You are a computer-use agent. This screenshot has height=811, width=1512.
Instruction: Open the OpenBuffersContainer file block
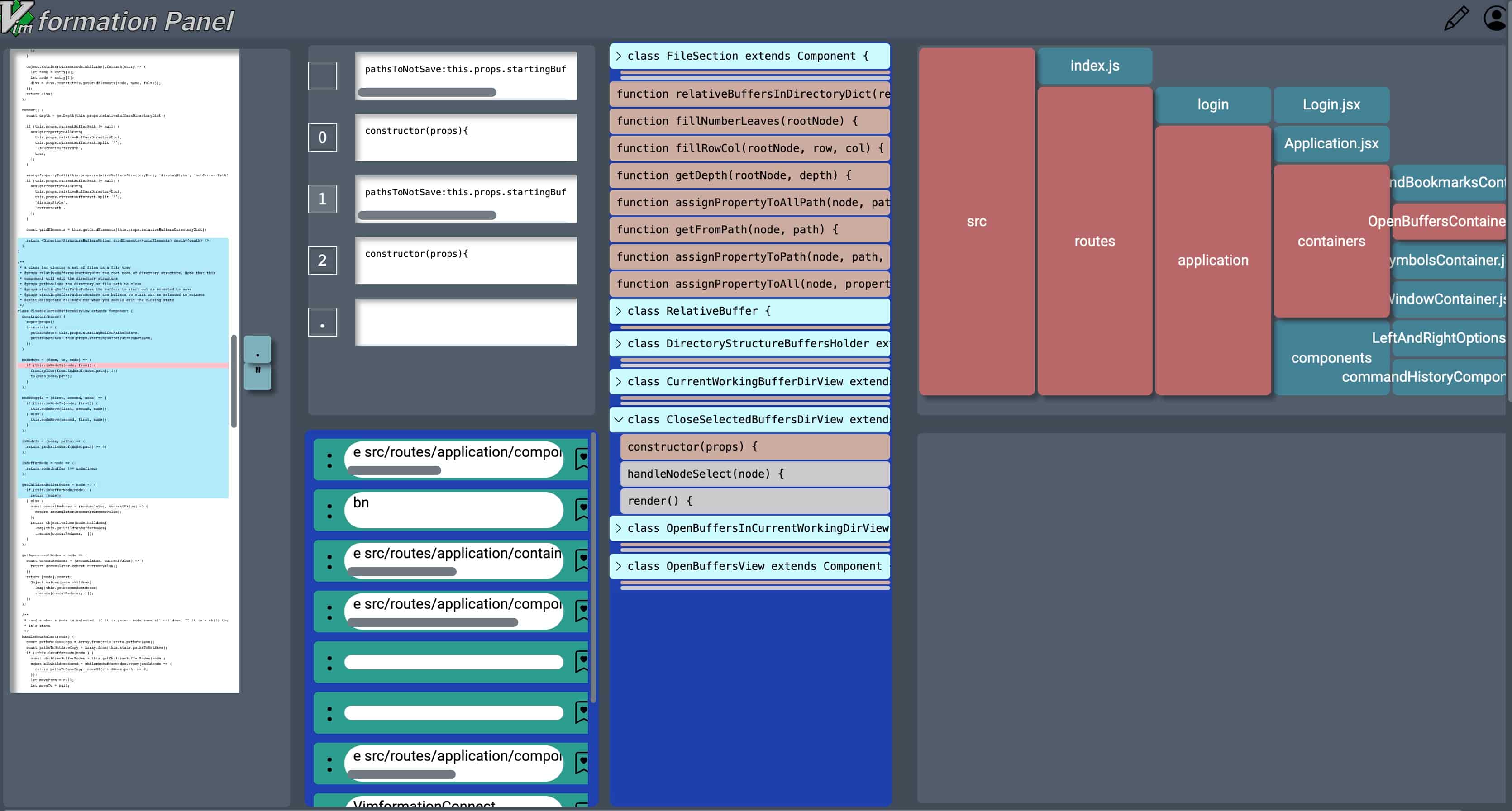click(1449, 221)
